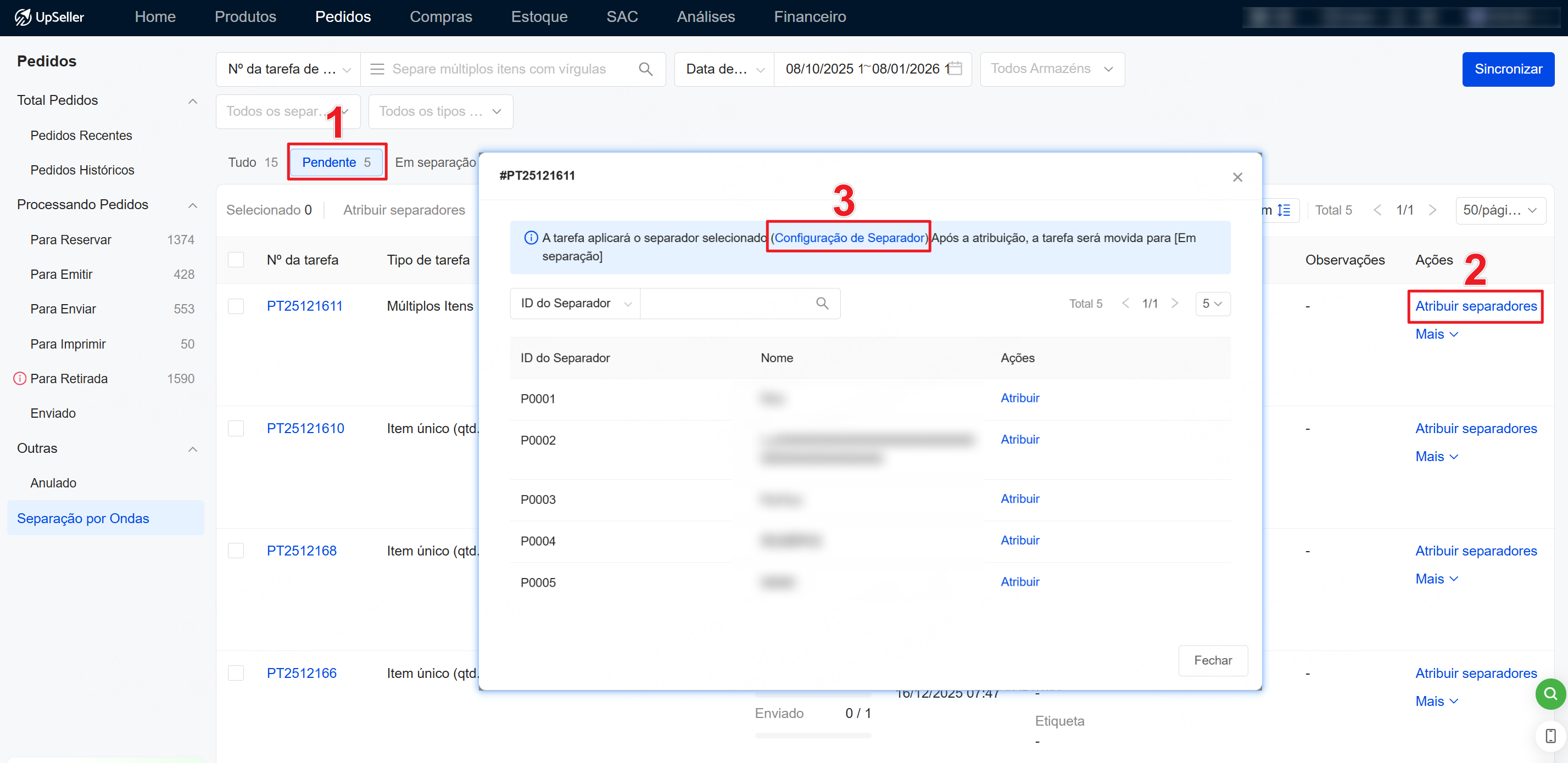The height and width of the screenshot is (763, 1568).
Task: Open the ID do Separador filter dropdown
Action: [x=574, y=304]
